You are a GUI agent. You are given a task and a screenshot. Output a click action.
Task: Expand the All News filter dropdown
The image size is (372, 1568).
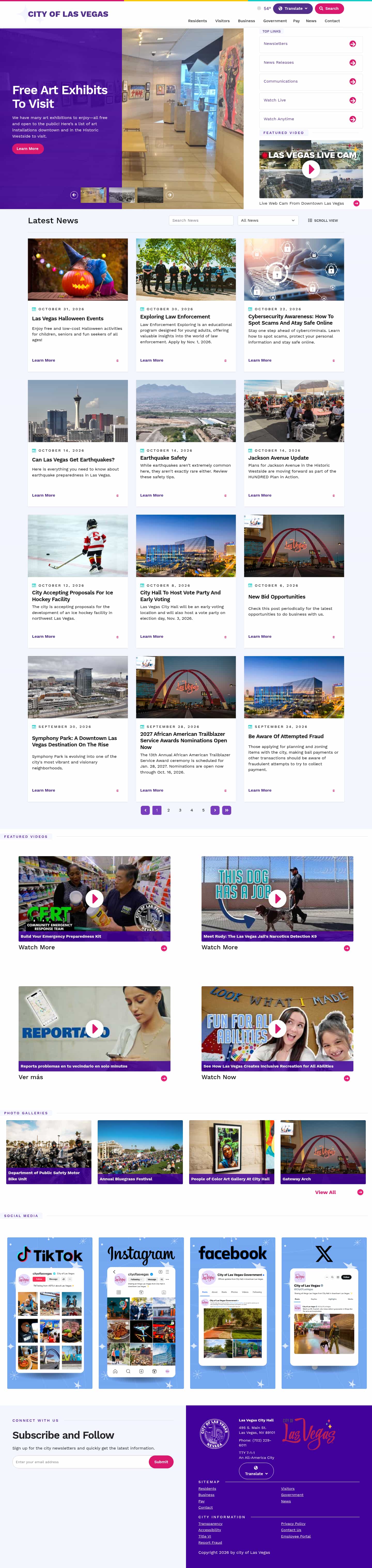(x=268, y=220)
